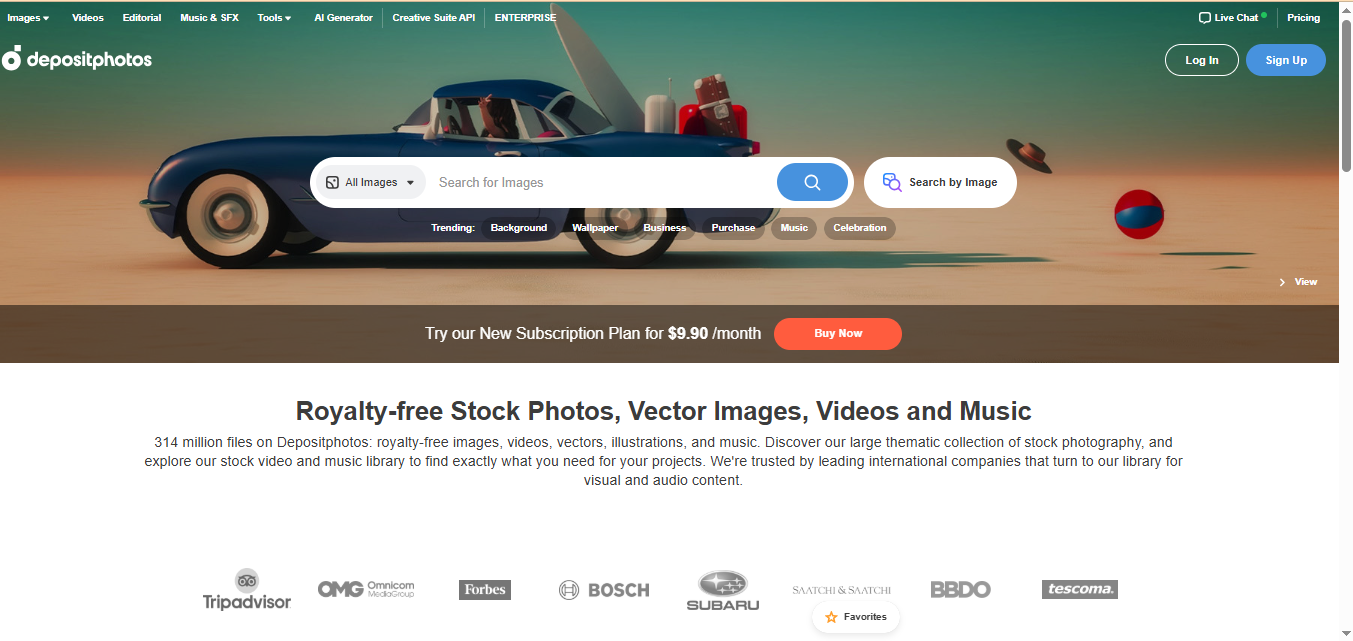This screenshot has height=641, width=1353.
Task: Click the Tripadvisor logo
Action: pos(246,589)
